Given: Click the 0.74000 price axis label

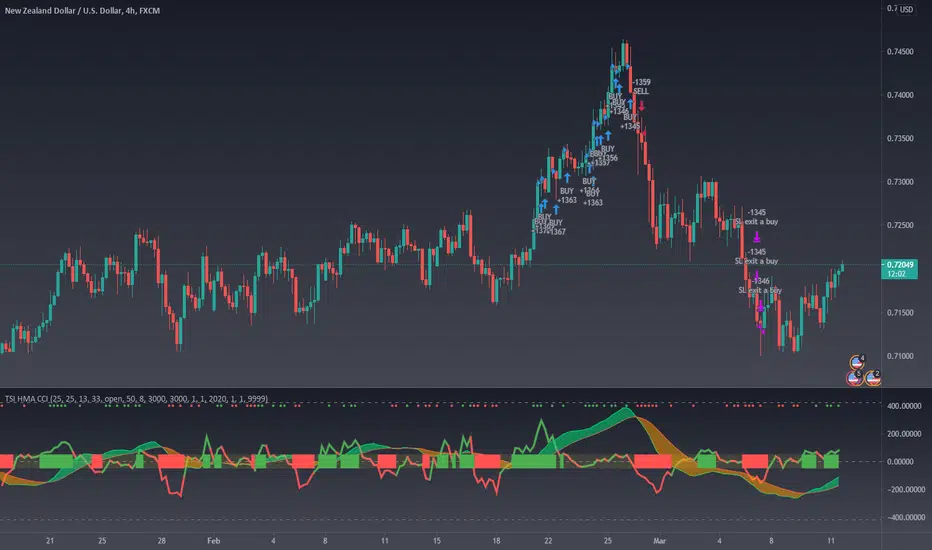Looking at the screenshot, I should click(900, 95).
